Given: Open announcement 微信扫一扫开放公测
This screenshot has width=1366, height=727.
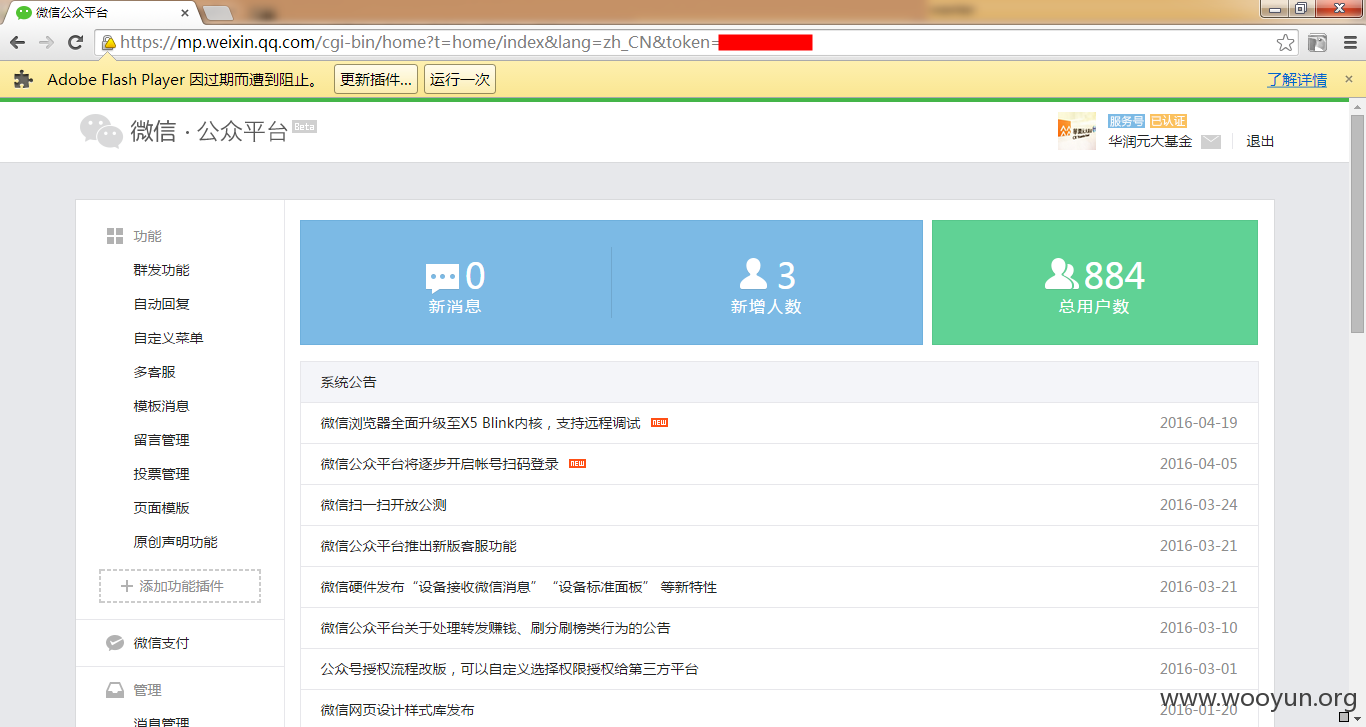Looking at the screenshot, I should point(384,505).
